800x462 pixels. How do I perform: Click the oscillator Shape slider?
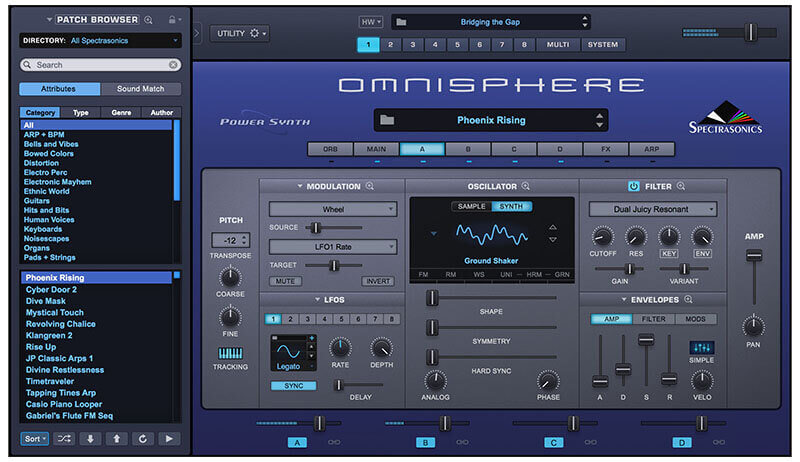point(491,298)
